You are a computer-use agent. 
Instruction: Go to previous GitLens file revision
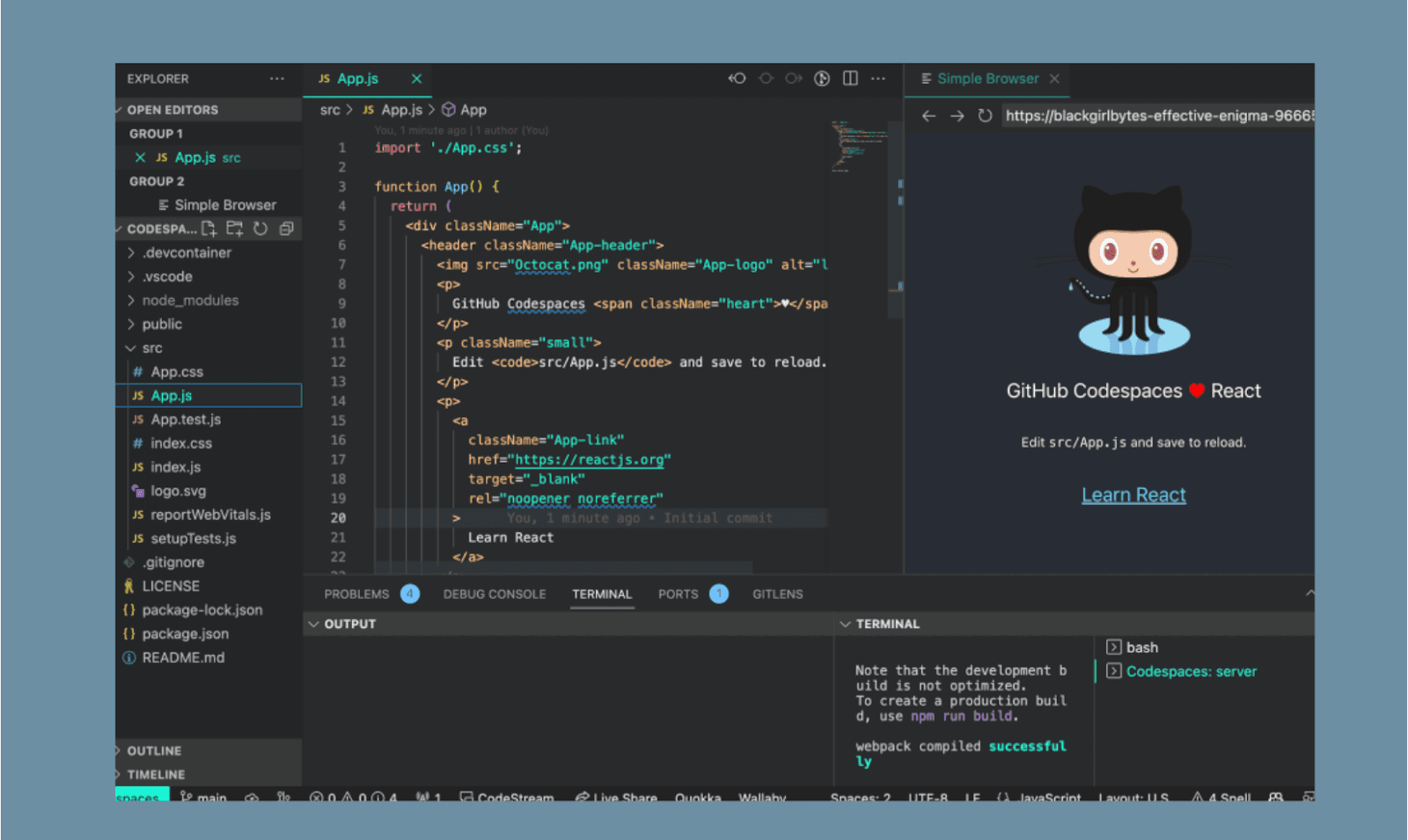(737, 78)
